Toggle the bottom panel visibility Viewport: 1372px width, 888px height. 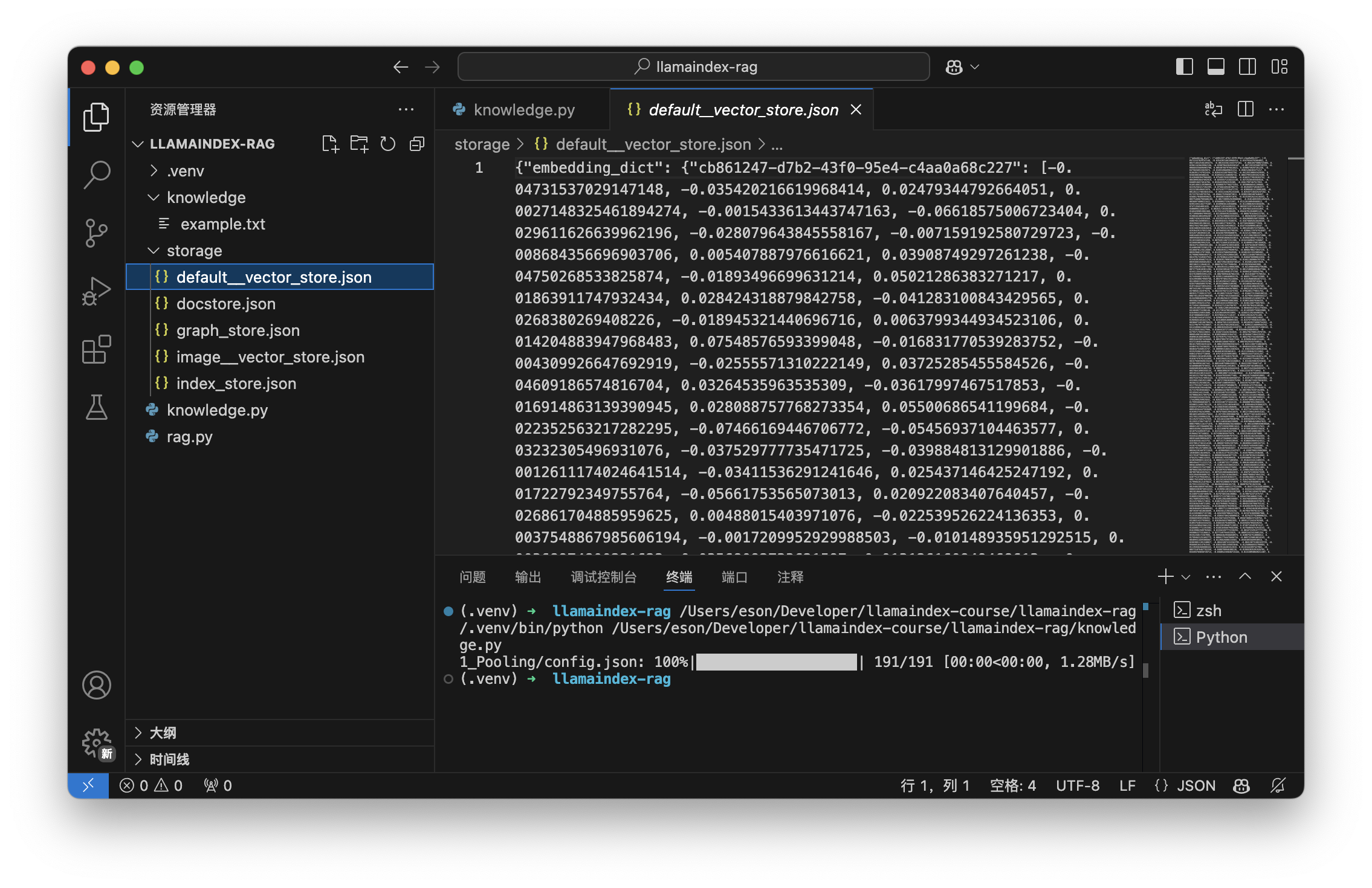click(x=1215, y=66)
